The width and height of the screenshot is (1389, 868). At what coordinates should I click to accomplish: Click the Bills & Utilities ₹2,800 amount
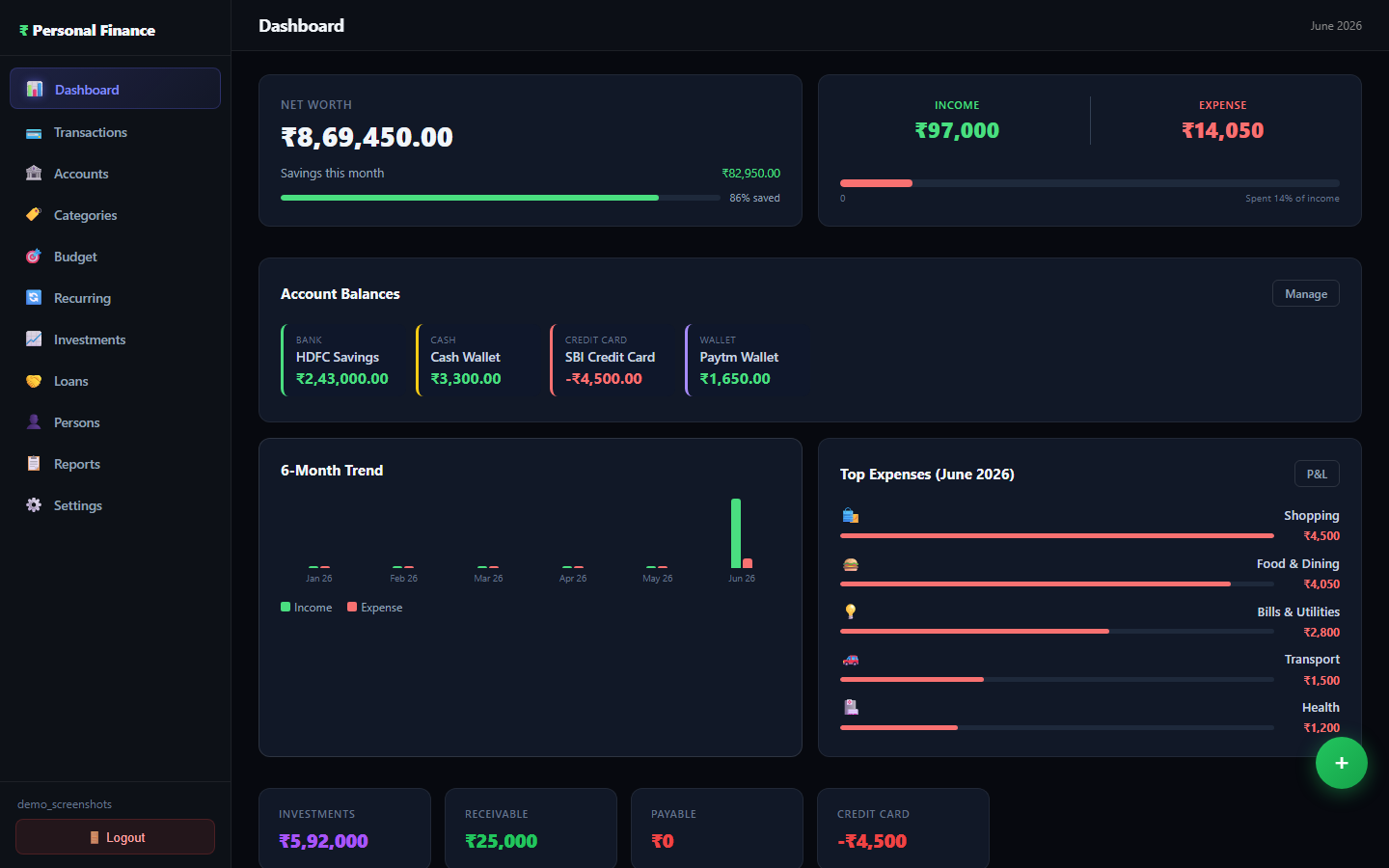pyautogui.click(x=1321, y=633)
